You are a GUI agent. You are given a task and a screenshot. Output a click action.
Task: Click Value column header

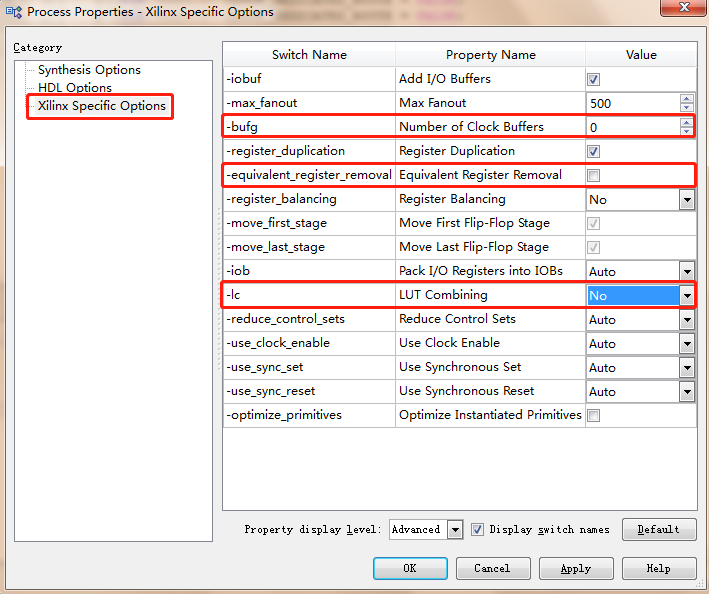click(641, 55)
